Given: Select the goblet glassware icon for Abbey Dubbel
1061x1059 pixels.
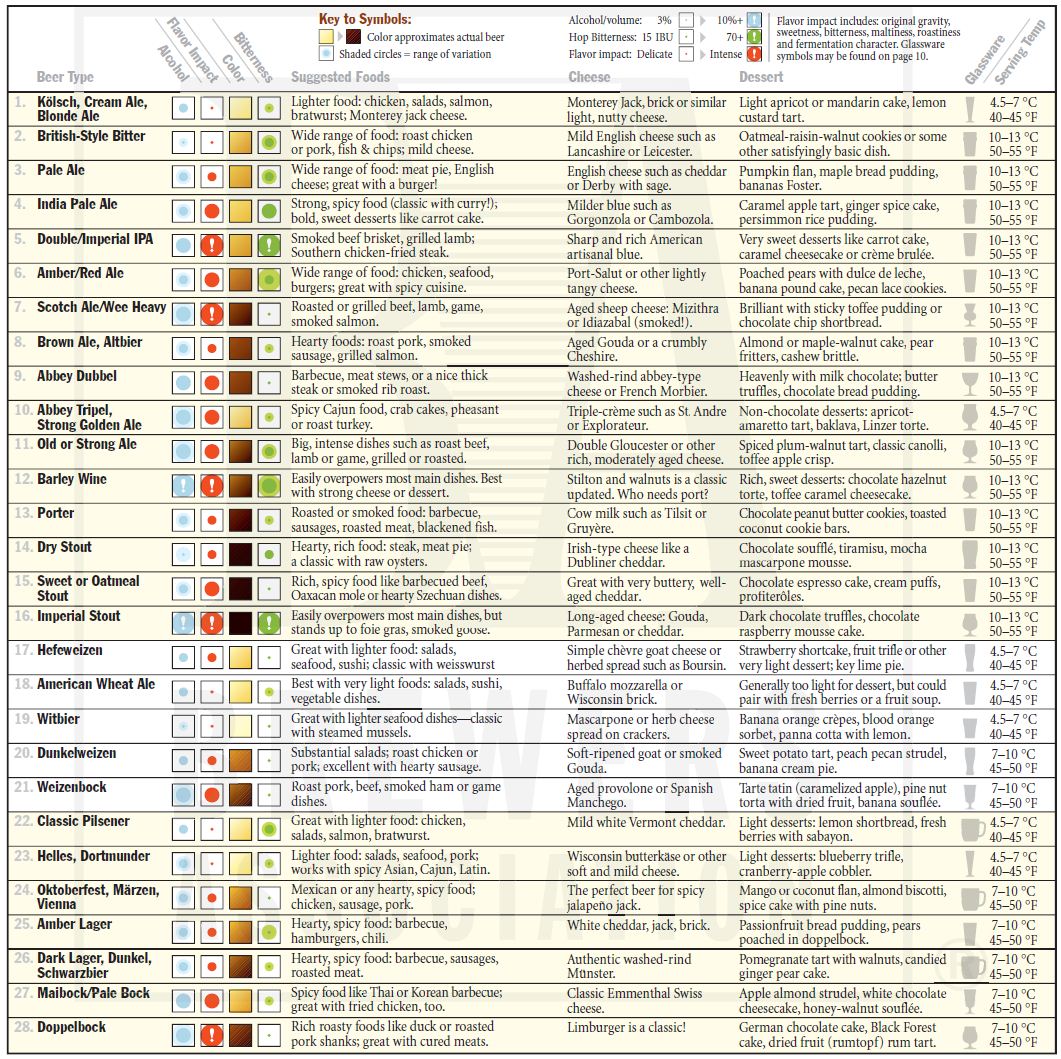Looking at the screenshot, I should point(970,383).
